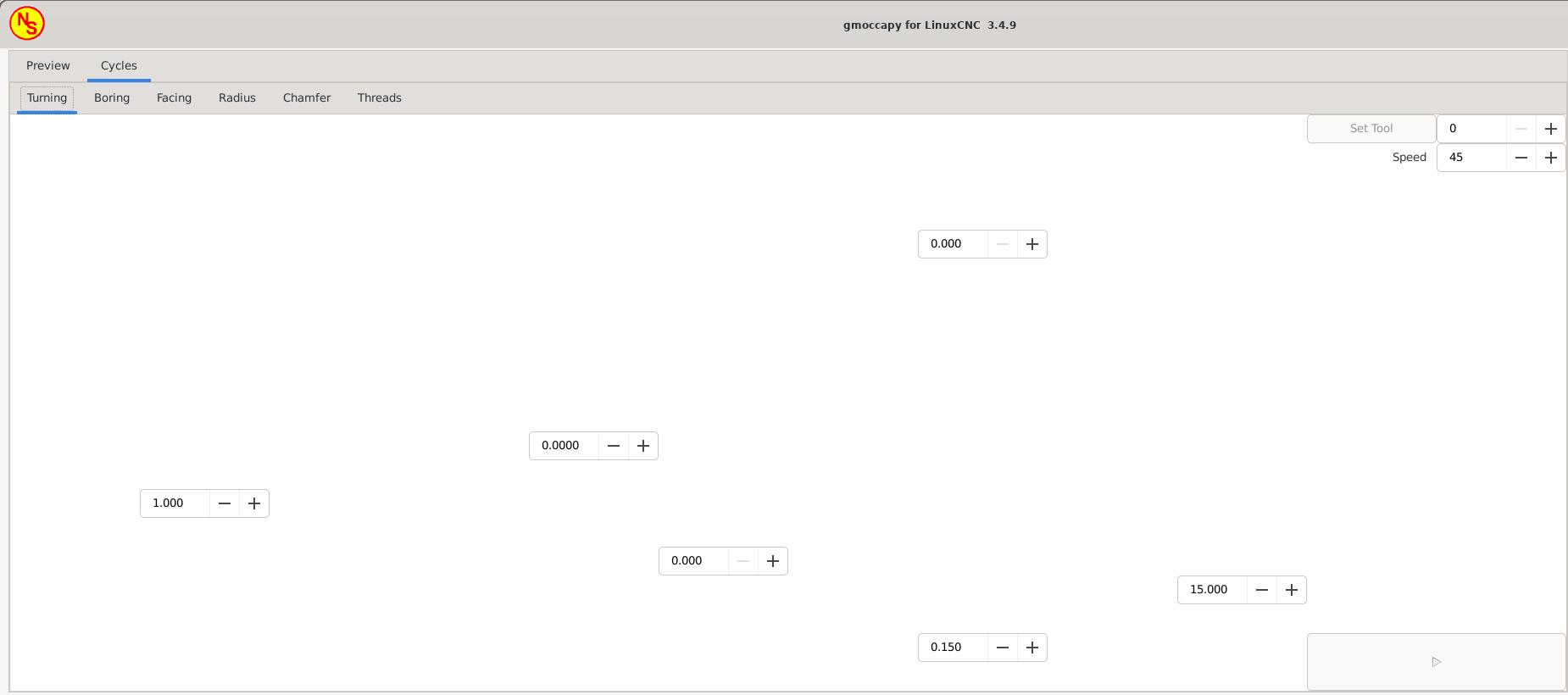Click the Set Tool button
The height and width of the screenshot is (695, 1568).
pyautogui.click(x=1371, y=129)
